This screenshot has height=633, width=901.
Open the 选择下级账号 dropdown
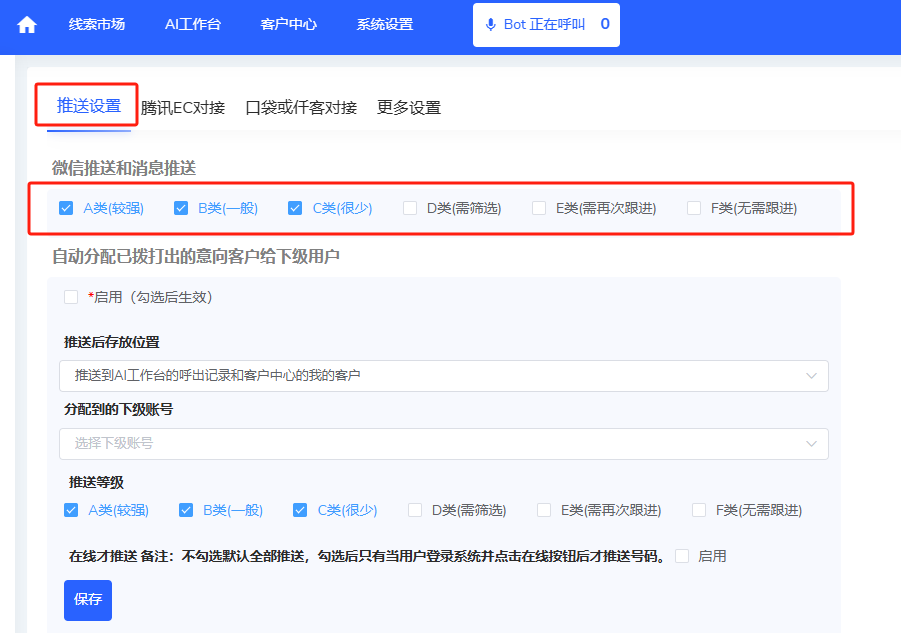coord(443,444)
